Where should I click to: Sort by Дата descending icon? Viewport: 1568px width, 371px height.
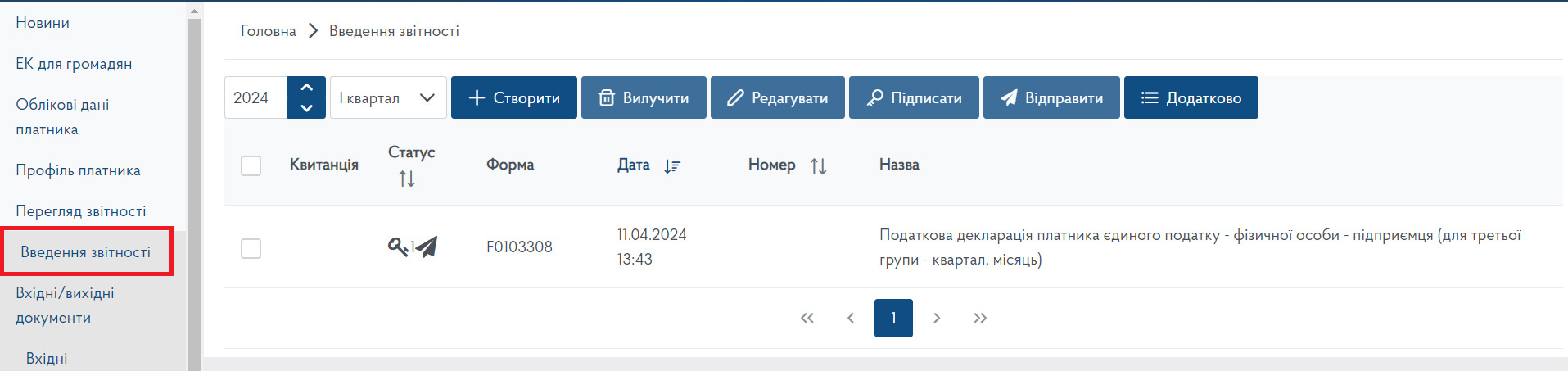pyautogui.click(x=672, y=166)
